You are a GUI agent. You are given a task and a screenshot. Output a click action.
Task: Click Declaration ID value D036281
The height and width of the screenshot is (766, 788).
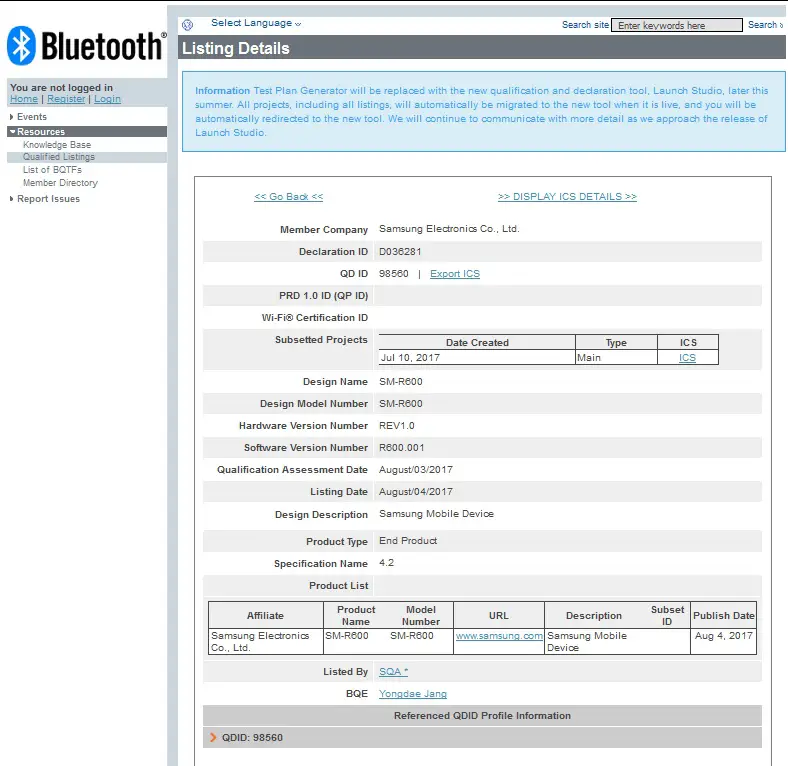[x=400, y=252]
